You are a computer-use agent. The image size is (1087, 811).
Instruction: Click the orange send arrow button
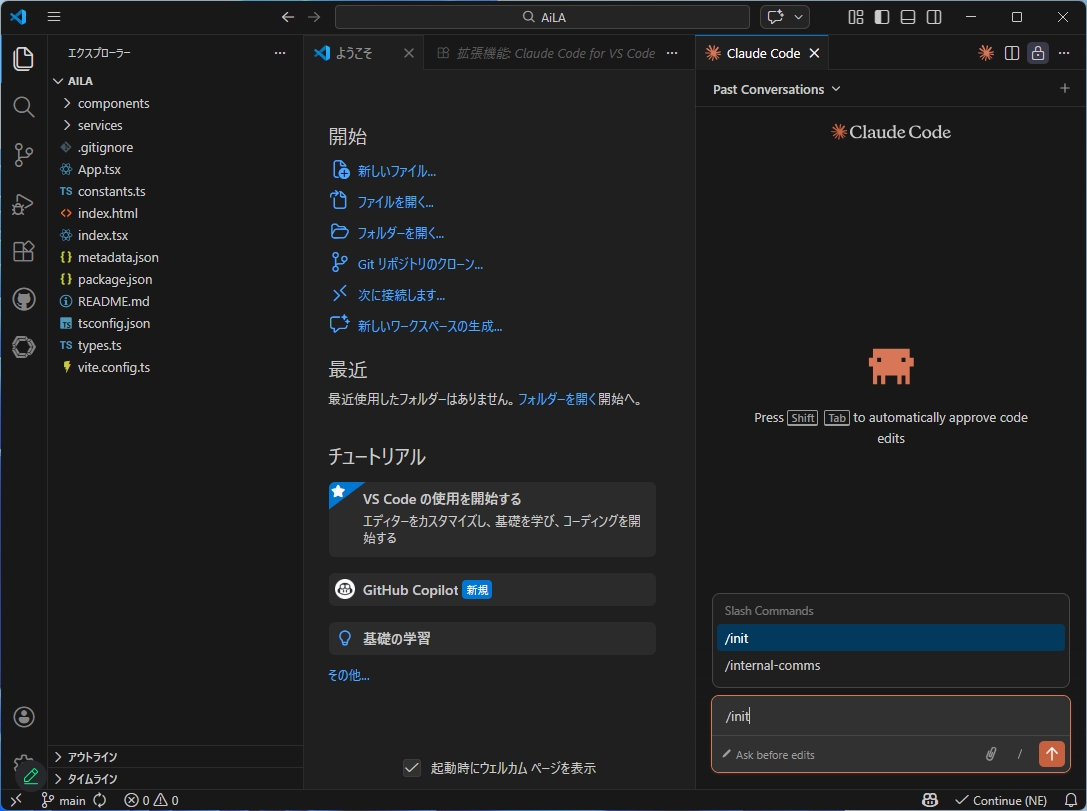click(x=1051, y=754)
